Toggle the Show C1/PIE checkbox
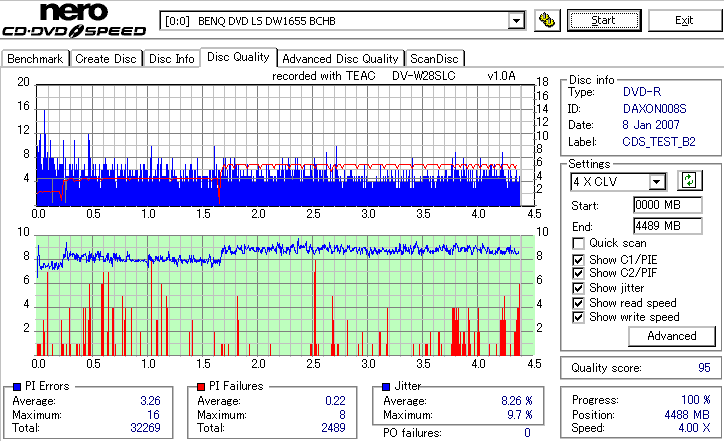This screenshot has height=441, width=724. point(578,260)
